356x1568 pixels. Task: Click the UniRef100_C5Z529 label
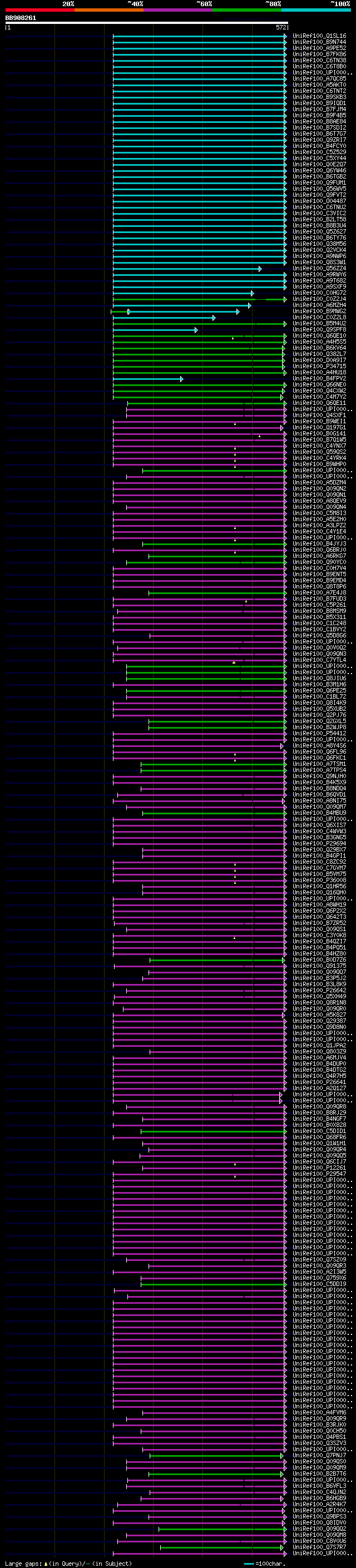point(319,152)
